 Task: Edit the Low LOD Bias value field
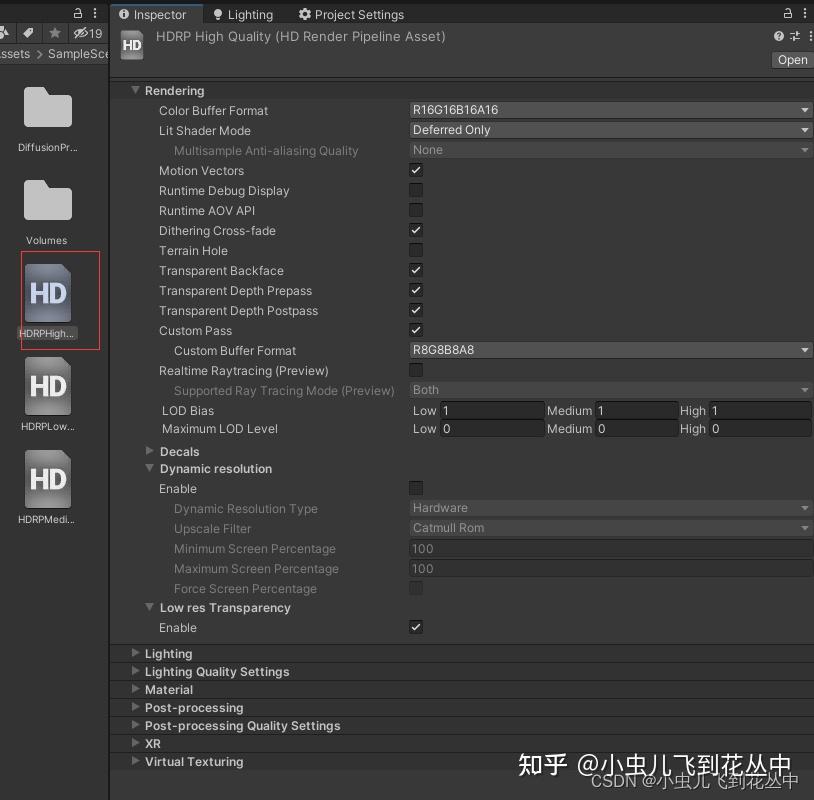coord(492,410)
